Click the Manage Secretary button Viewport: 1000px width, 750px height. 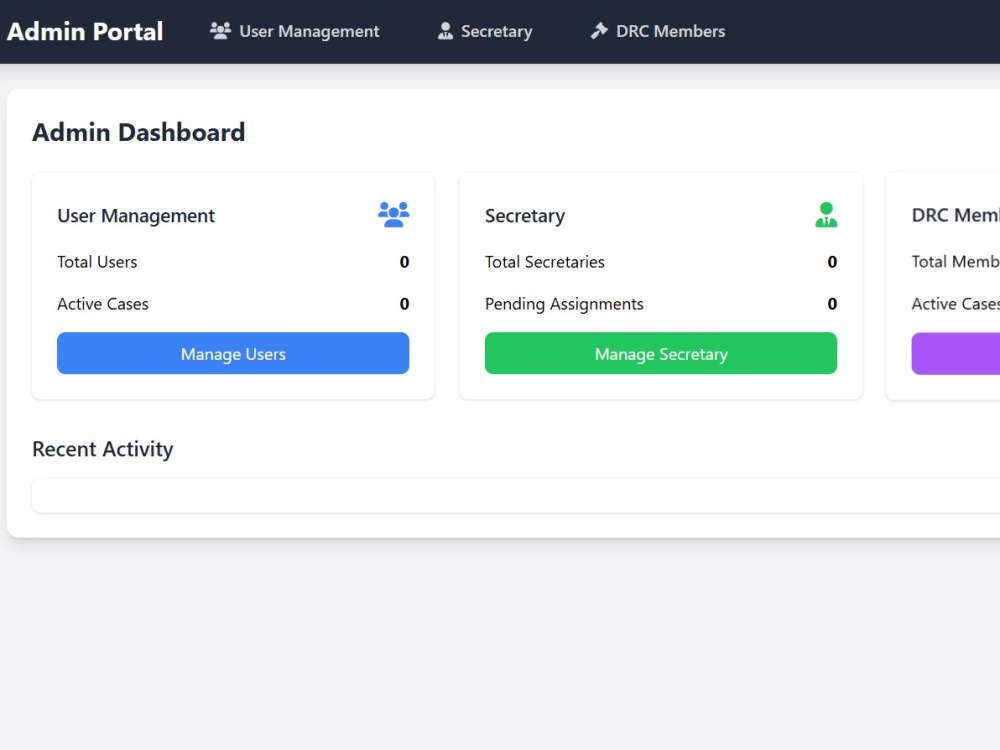tap(661, 353)
